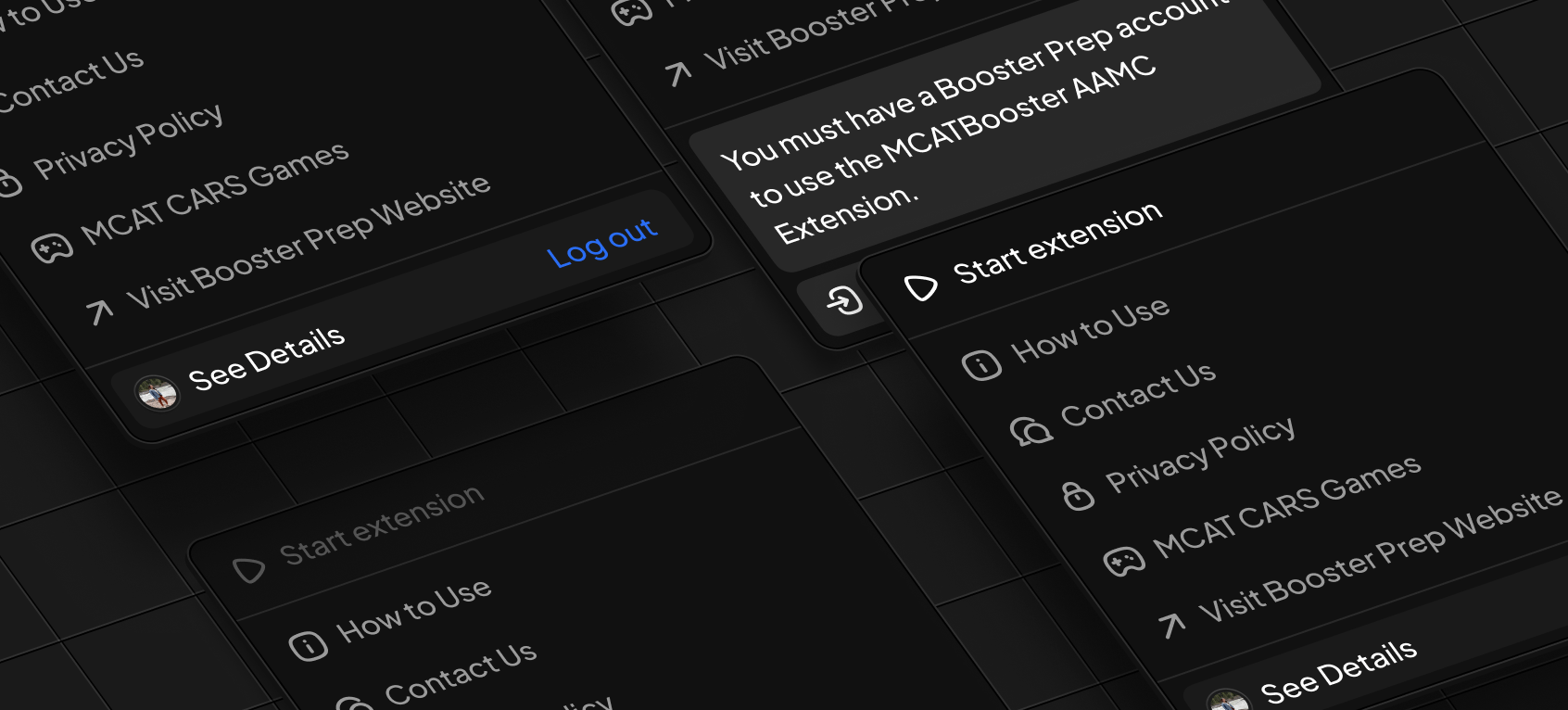The width and height of the screenshot is (1568, 710).
Task: Click arrow icon above the account requirement message
Action: (x=678, y=72)
